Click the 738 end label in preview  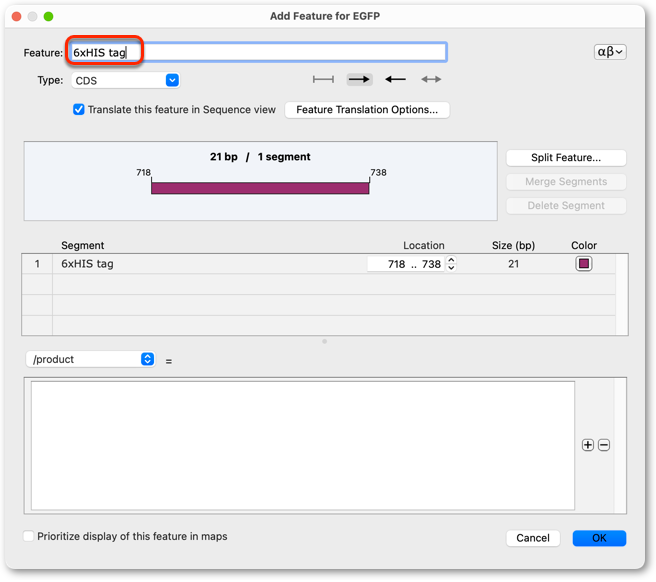[378, 172]
